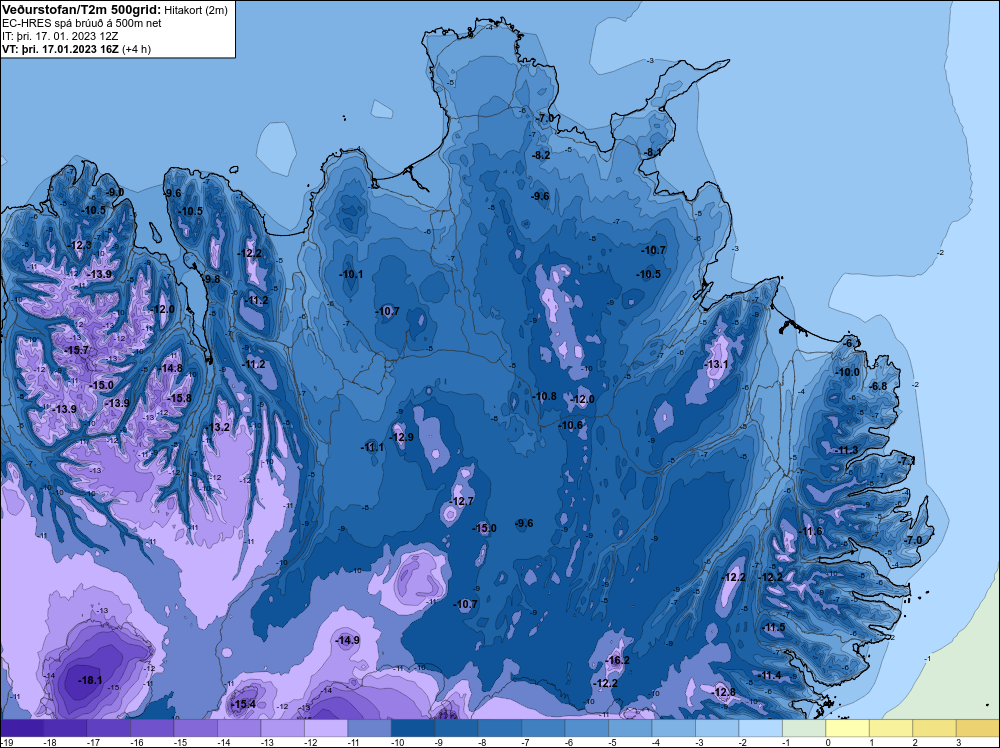Select the darkest purple legend swatch at -19
This screenshot has height=748, width=1000.
pyautogui.click(x=22, y=728)
